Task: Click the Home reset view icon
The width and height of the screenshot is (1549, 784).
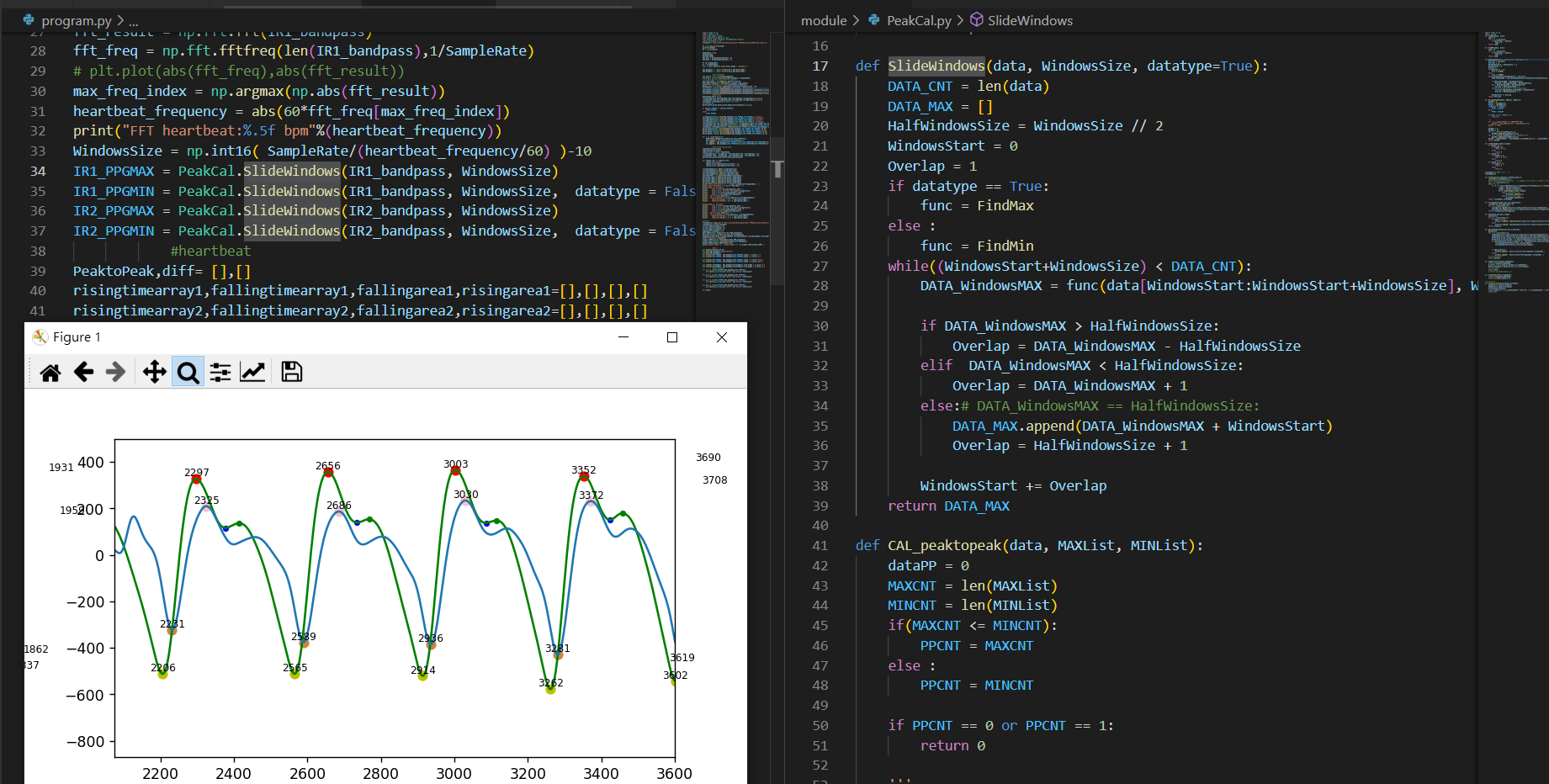Action: (x=50, y=372)
